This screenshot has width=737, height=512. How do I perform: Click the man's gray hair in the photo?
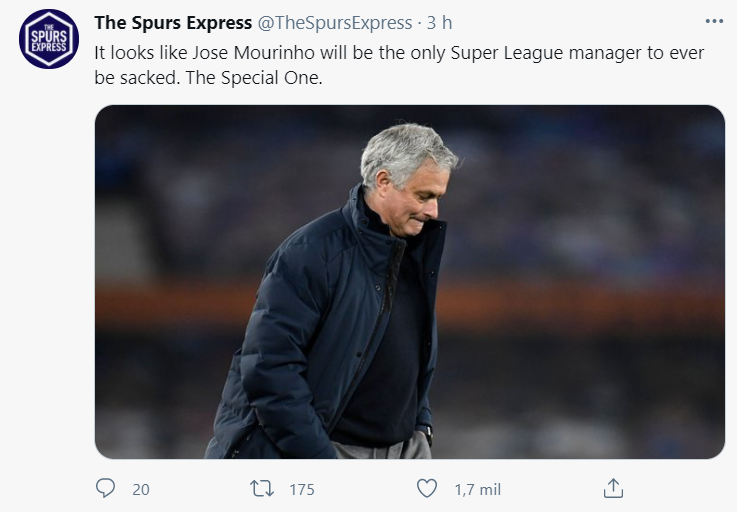tap(405, 148)
